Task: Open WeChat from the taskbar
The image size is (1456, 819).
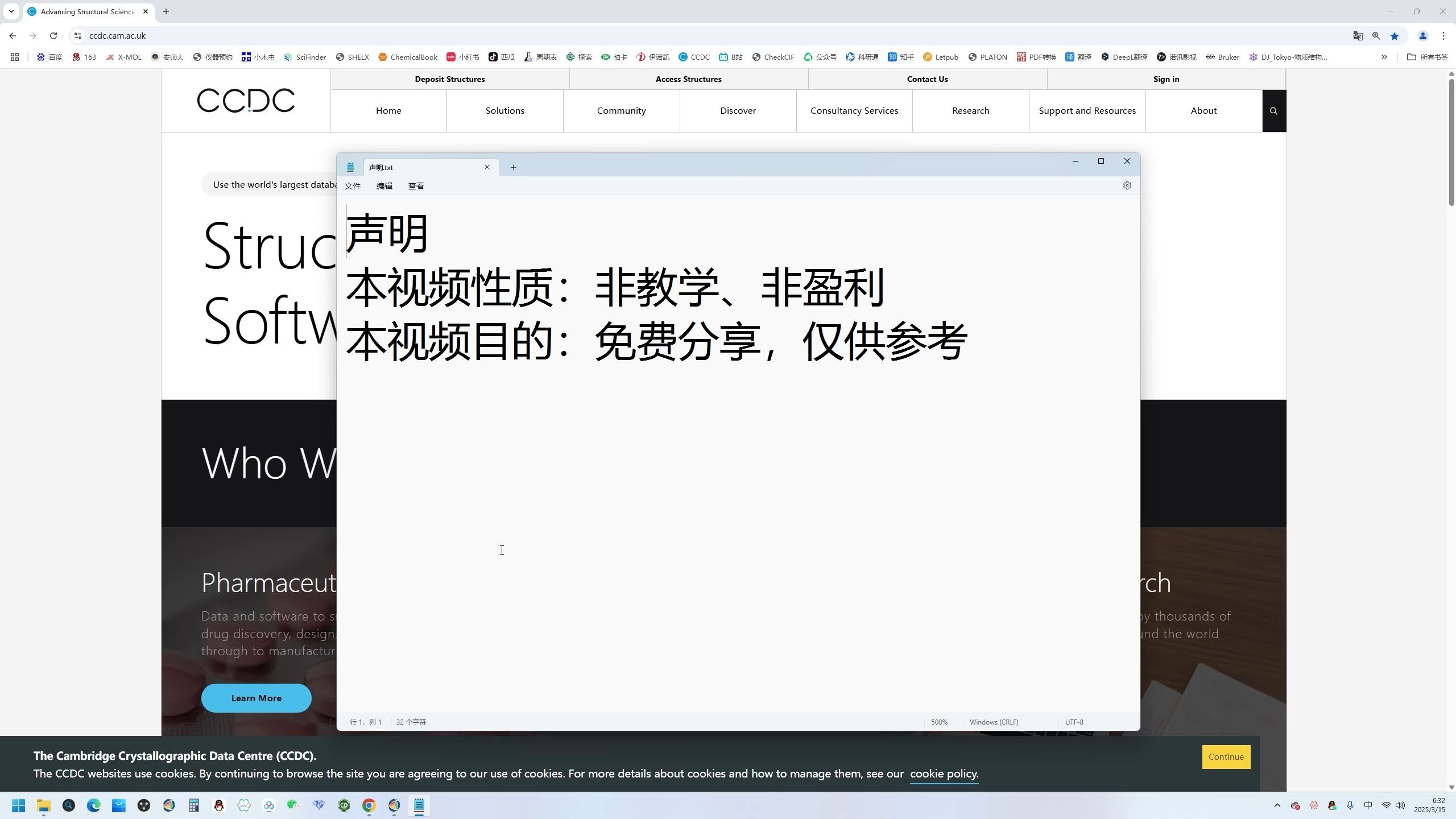Action: (x=293, y=805)
